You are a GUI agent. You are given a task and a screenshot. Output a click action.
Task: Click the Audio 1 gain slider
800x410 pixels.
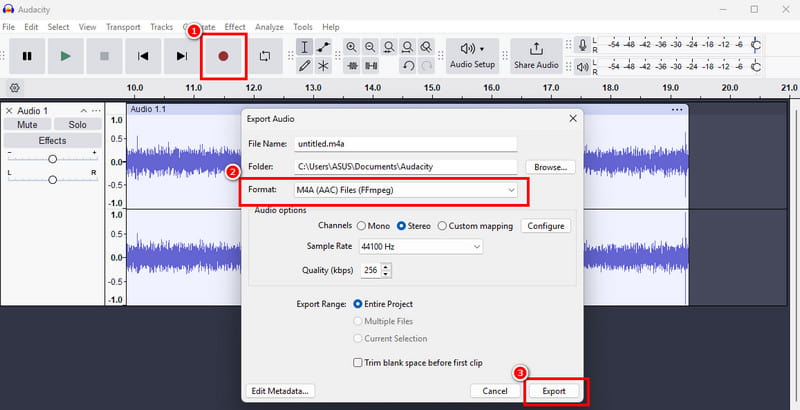(x=52, y=159)
